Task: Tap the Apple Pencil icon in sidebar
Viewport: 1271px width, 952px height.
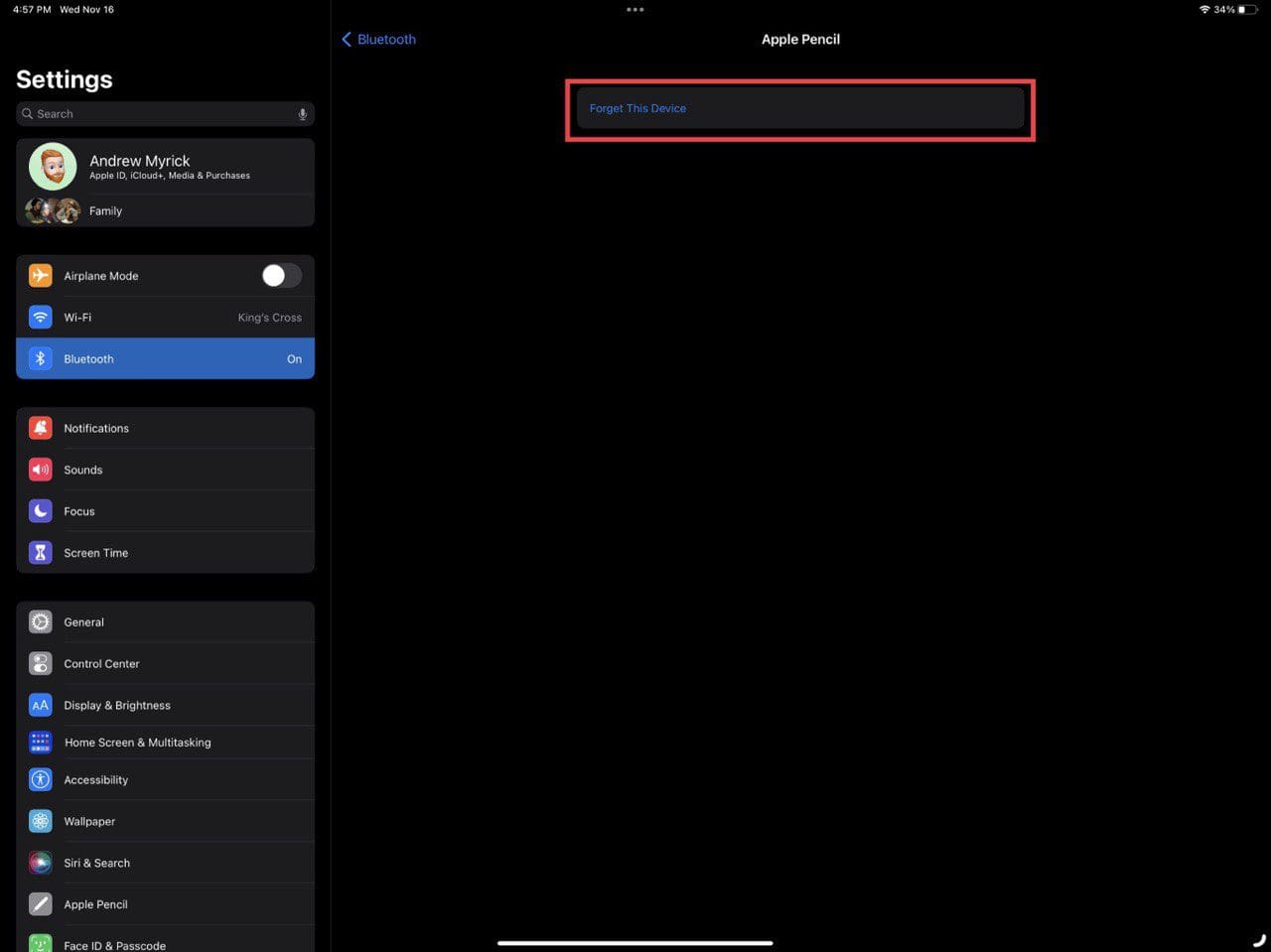Action: [x=40, y=904]
